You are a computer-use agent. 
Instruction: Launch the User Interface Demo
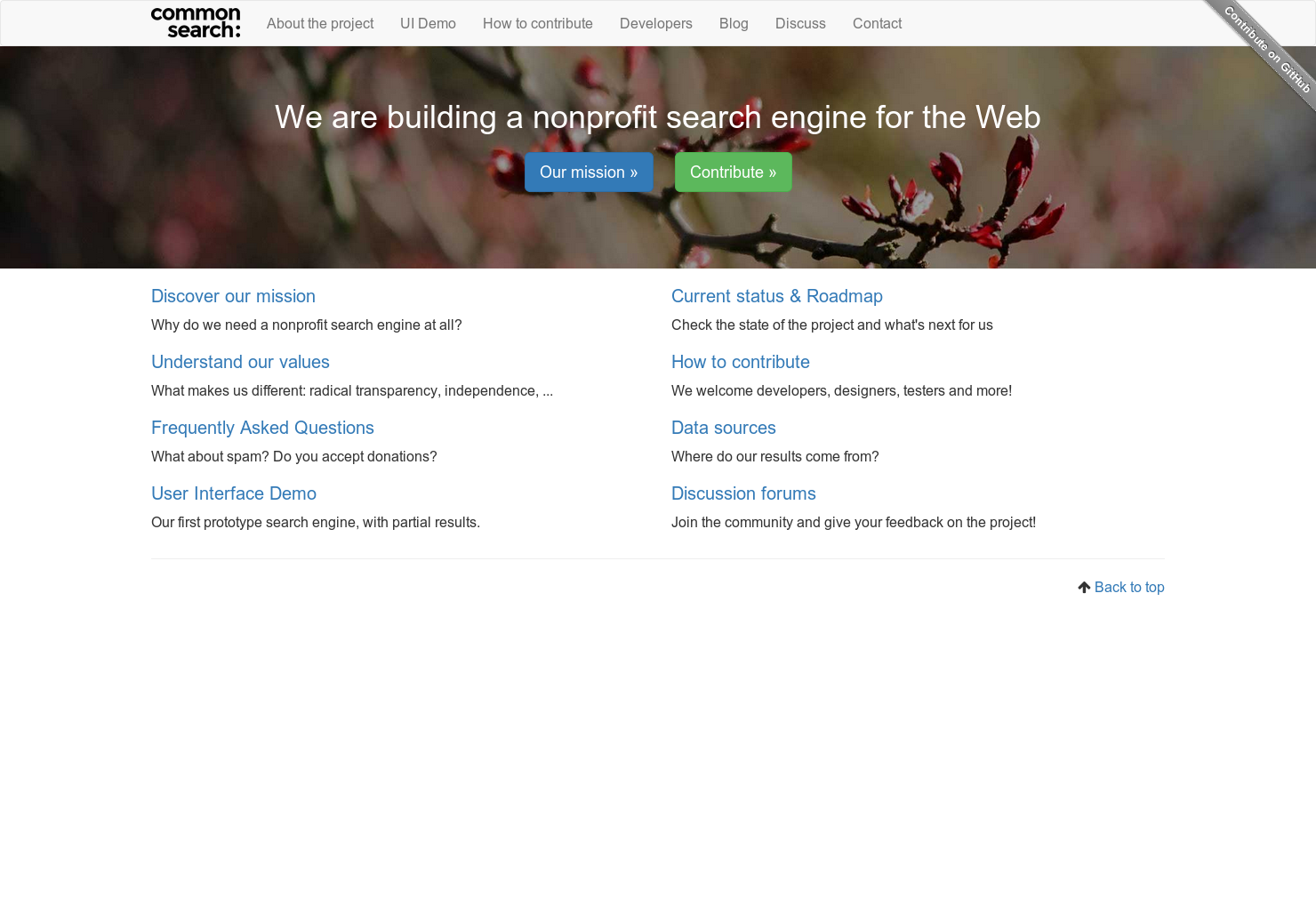pos(234,493)
